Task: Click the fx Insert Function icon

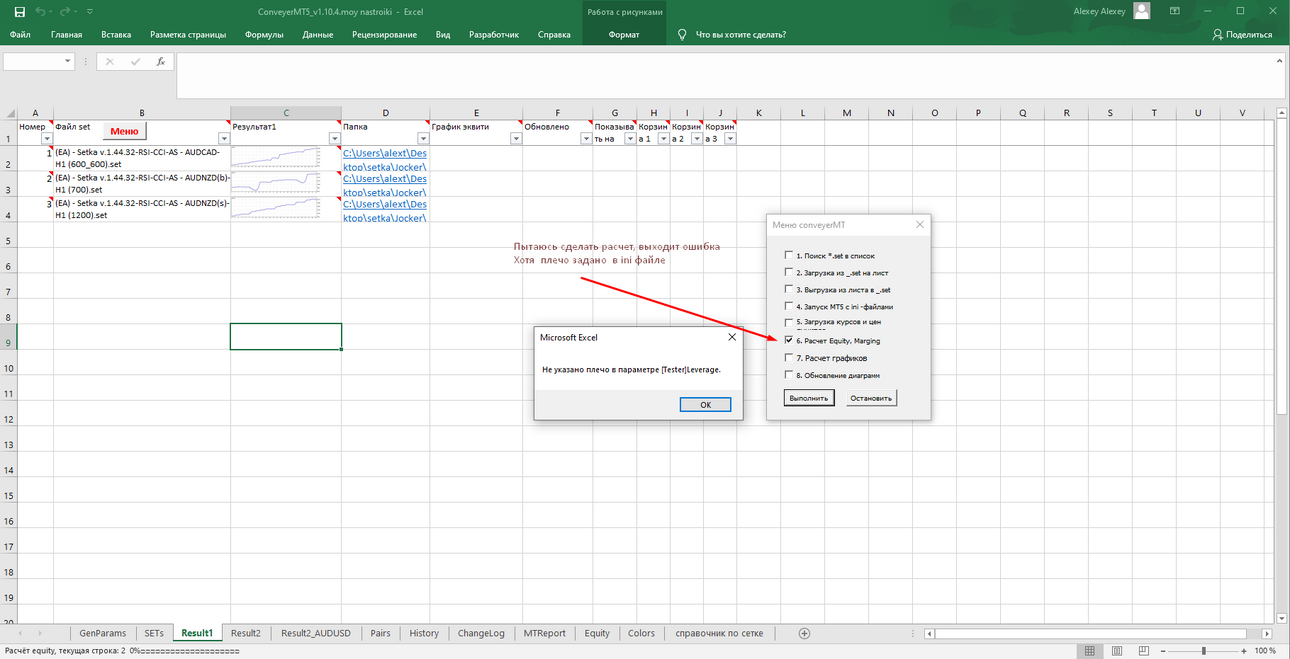Action: coord(160,61)
